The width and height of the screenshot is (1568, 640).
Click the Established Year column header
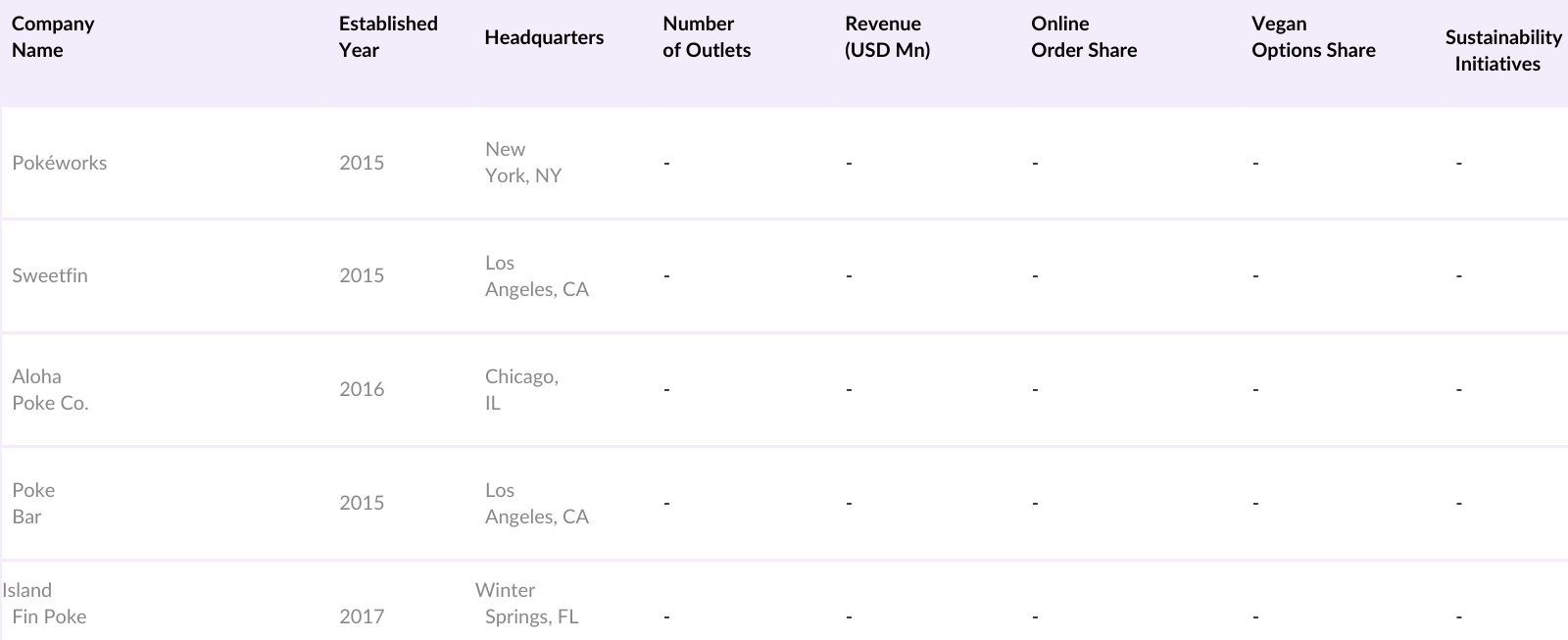(388, 37)
